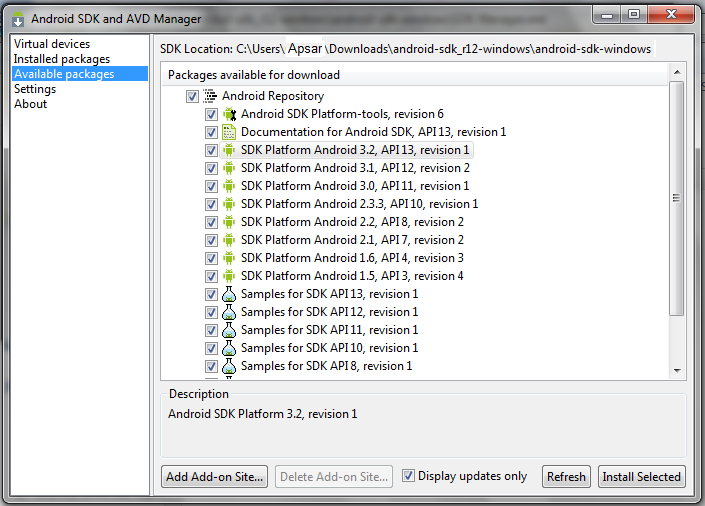Screen dimensions: 705x506
Task: Close the Android SDK and AVD Manager window
Action: tap(671, 15)
